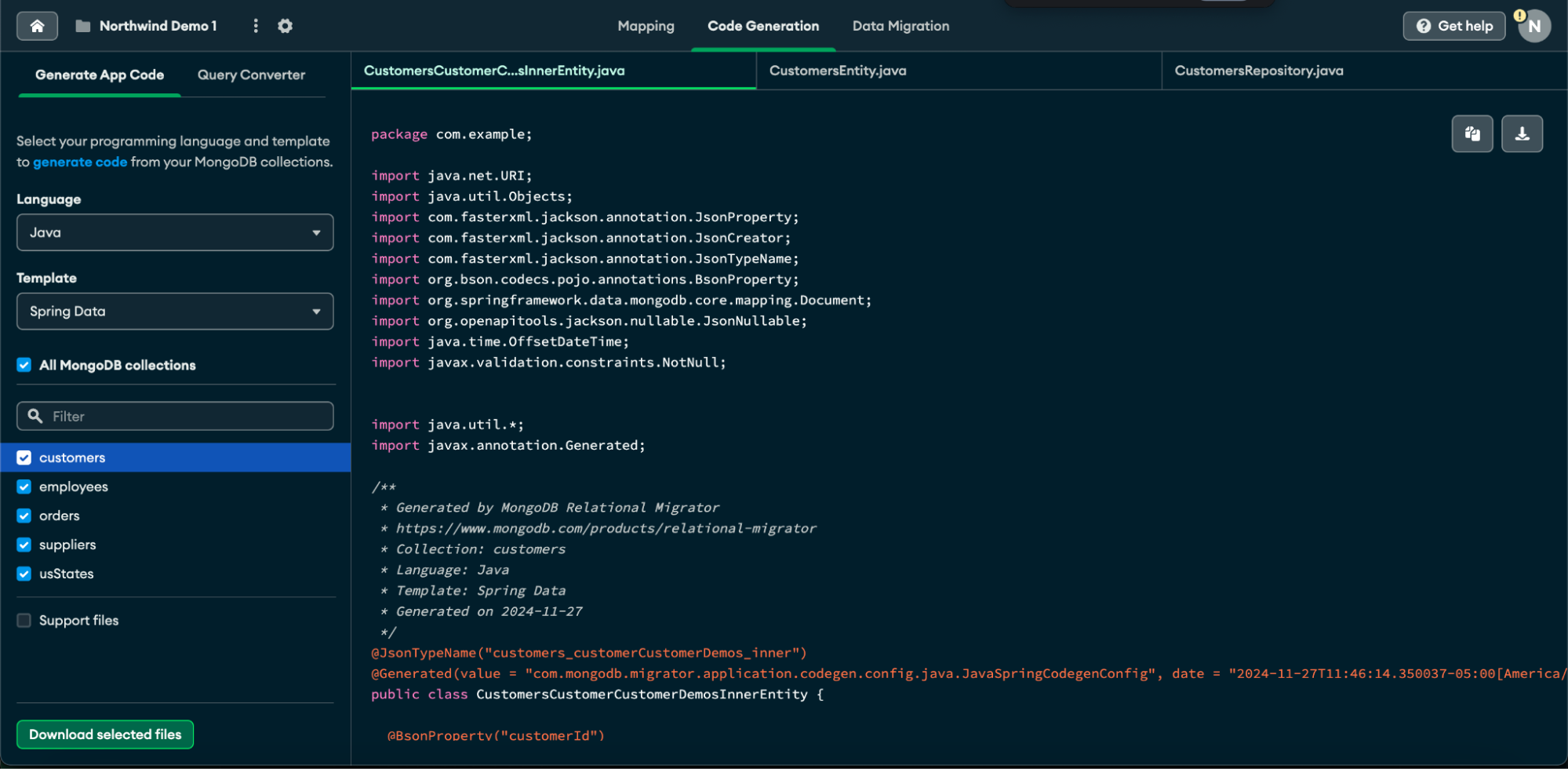Click the user avatar N icon
Image resolution: width=1568 pixels, height=769 pixels.
pyautogui.click(x=1533, y=26)
